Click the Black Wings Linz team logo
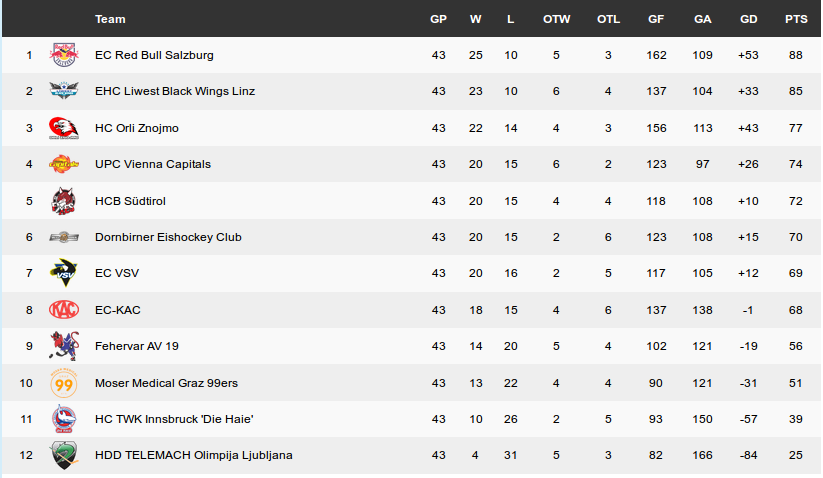823x478 pixels. pos(64,91)
